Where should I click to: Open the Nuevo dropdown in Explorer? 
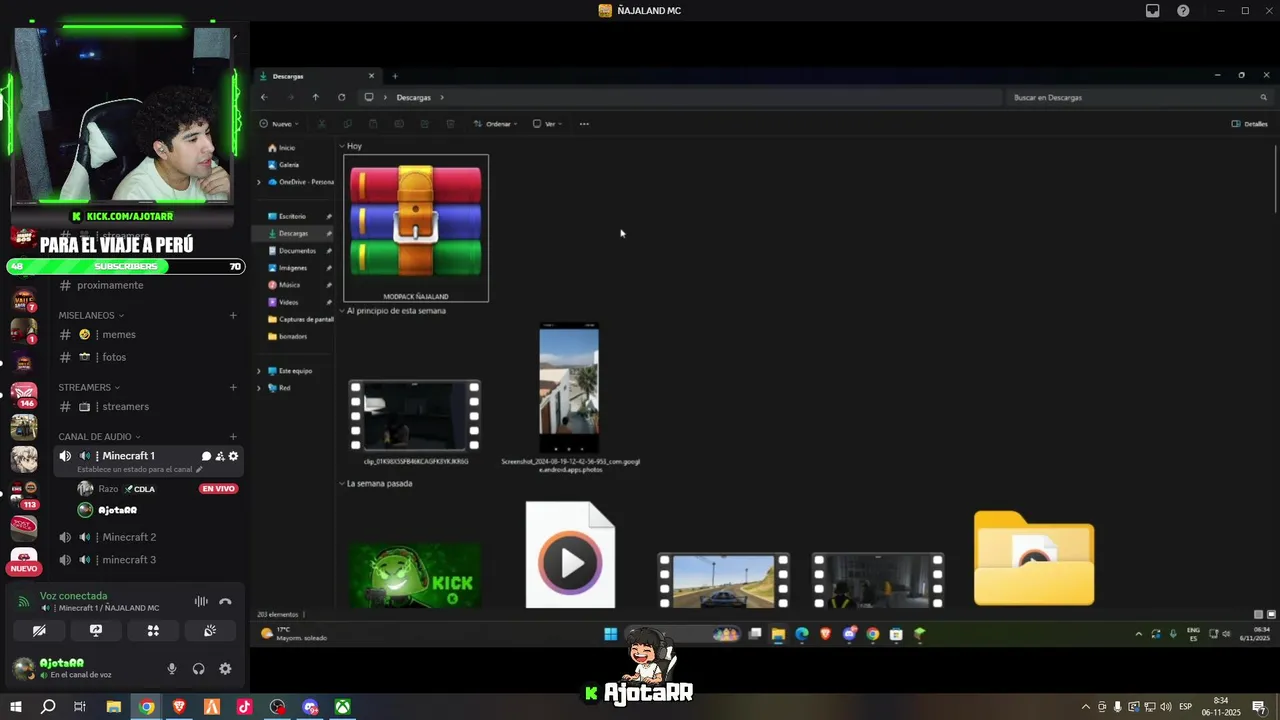tap(278, 124)
